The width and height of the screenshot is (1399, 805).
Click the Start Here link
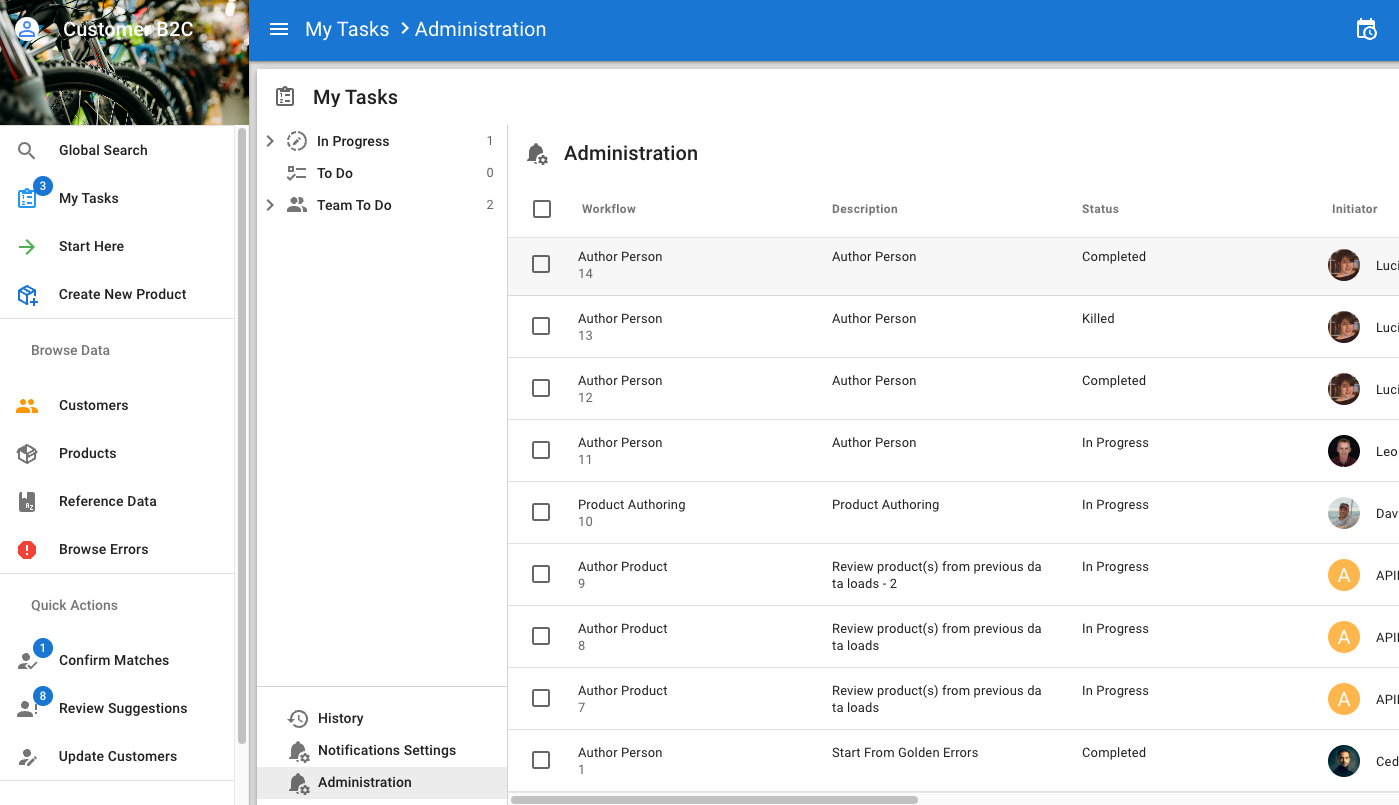(x=91, y=246)
